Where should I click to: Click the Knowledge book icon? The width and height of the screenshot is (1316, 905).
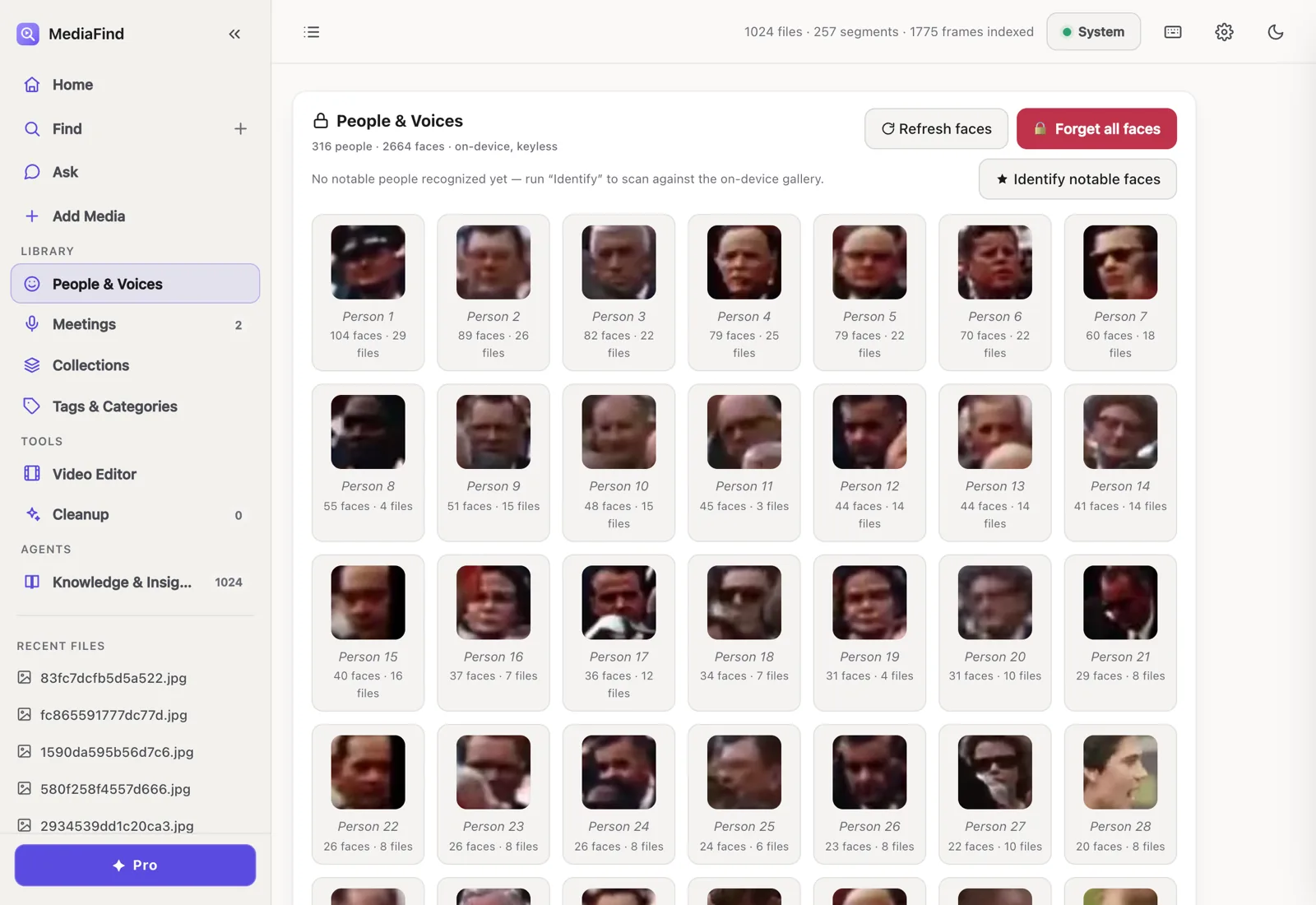click(x=32, y=582)
